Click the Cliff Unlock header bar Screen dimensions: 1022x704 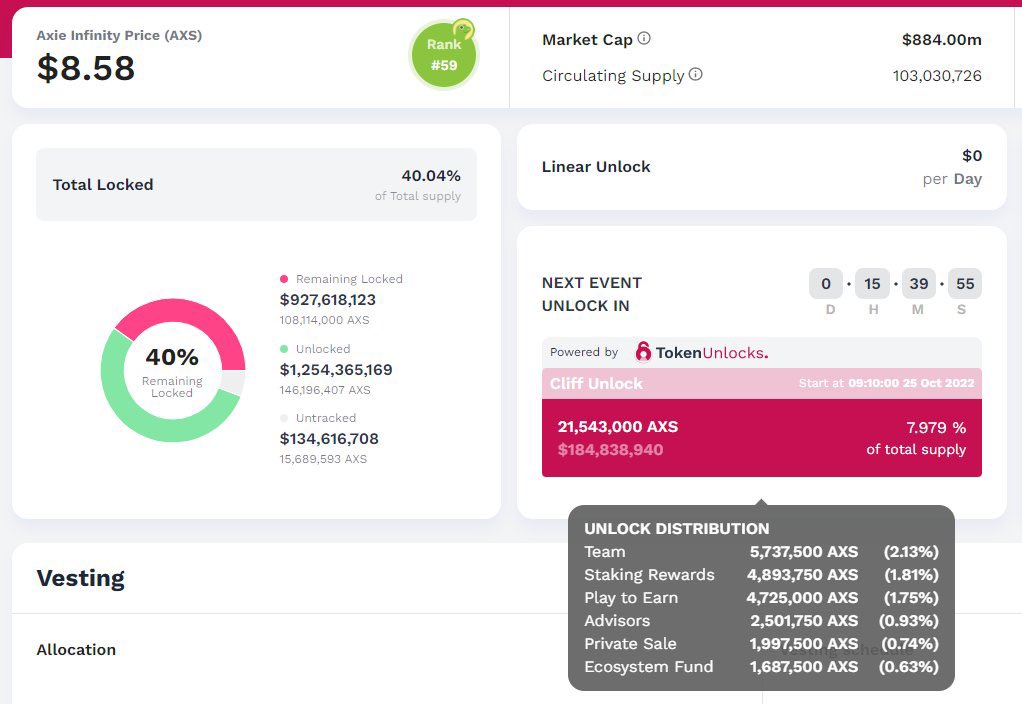tap(761, 383)
